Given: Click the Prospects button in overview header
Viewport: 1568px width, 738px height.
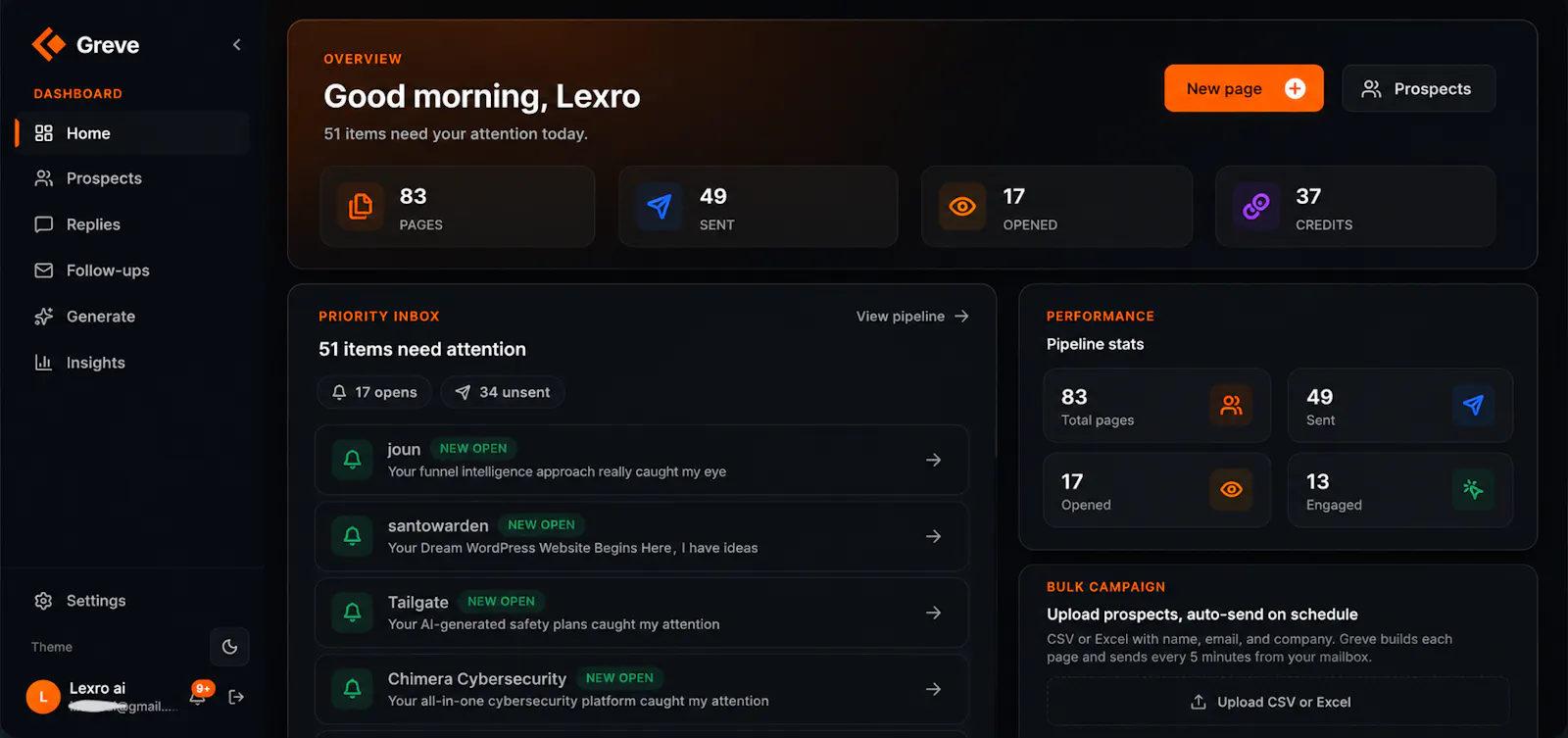Looking at the screenshot, I should 1418,88.
